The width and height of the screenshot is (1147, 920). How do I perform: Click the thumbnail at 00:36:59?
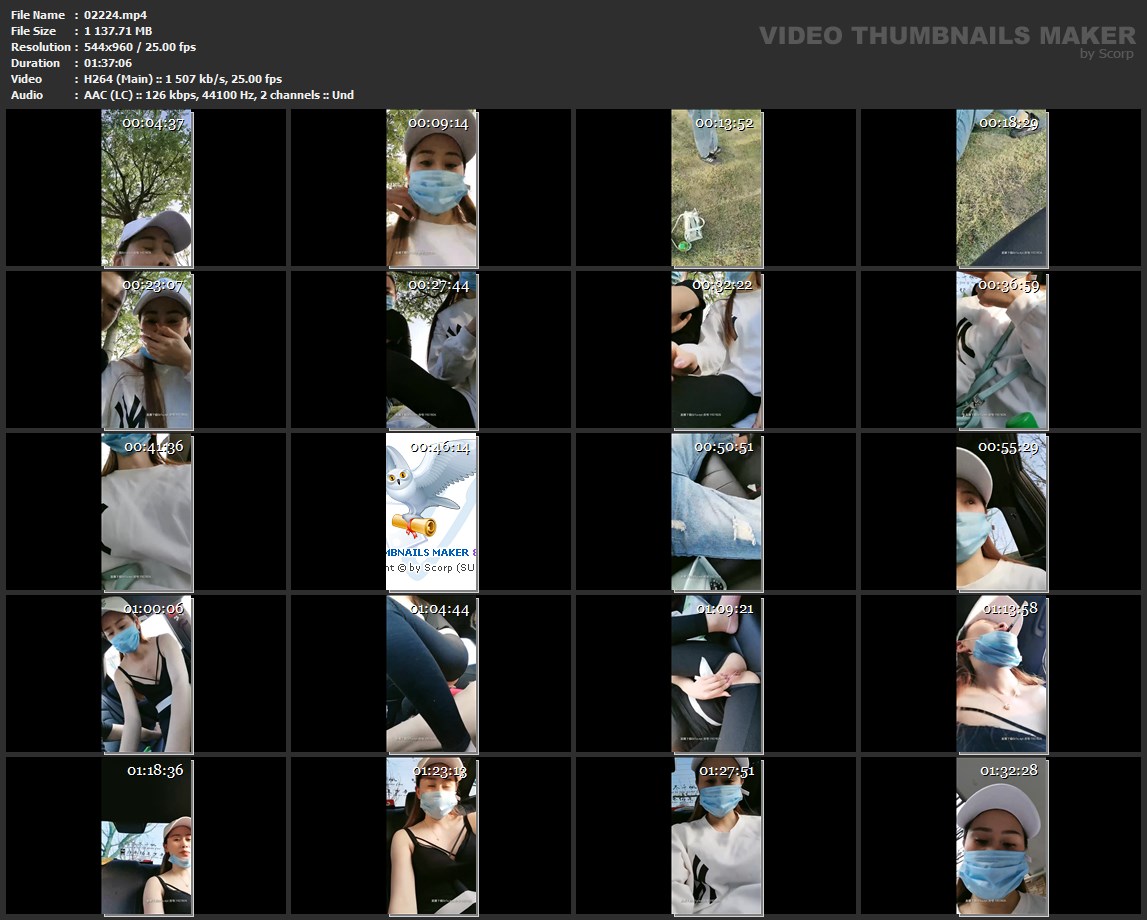pyautogui.click(x=1001, y=350)
